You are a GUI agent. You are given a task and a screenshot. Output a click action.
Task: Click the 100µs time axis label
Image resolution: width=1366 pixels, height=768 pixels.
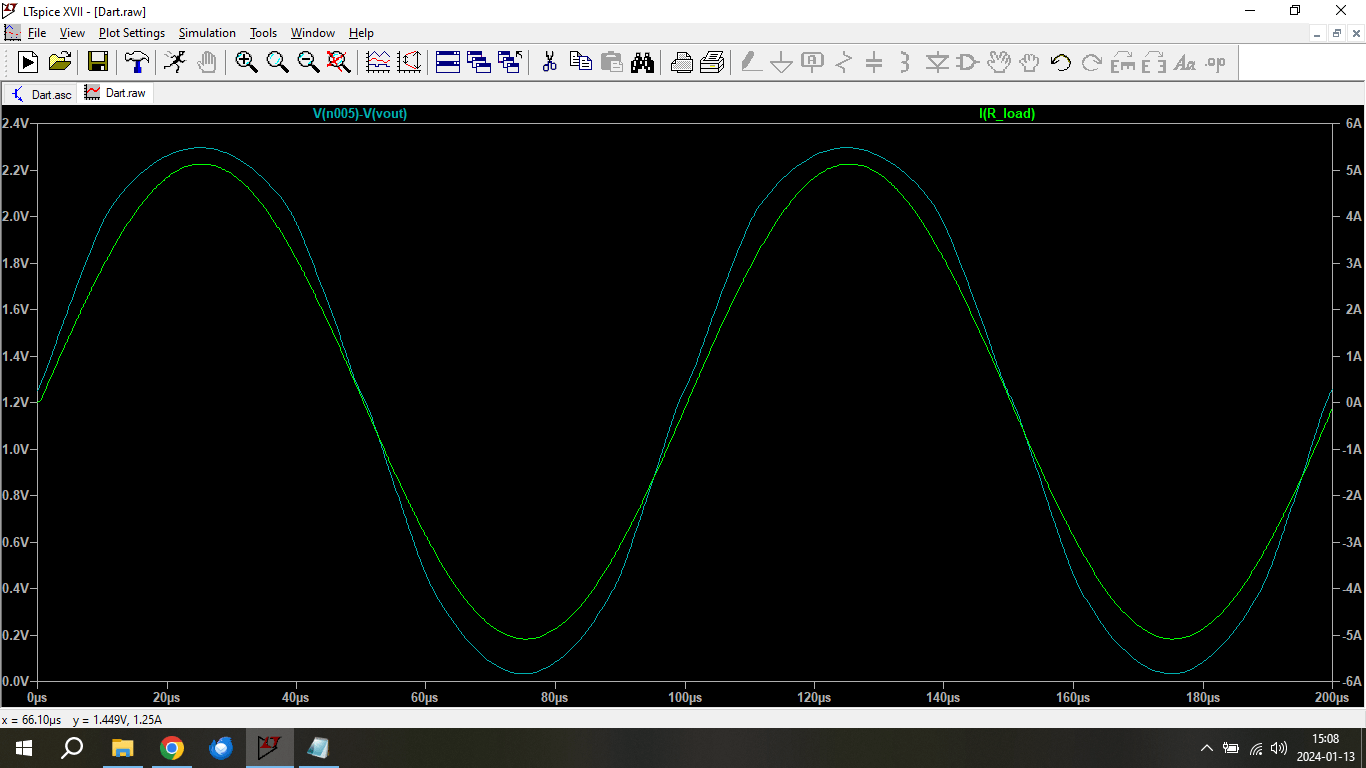(685, 697)
